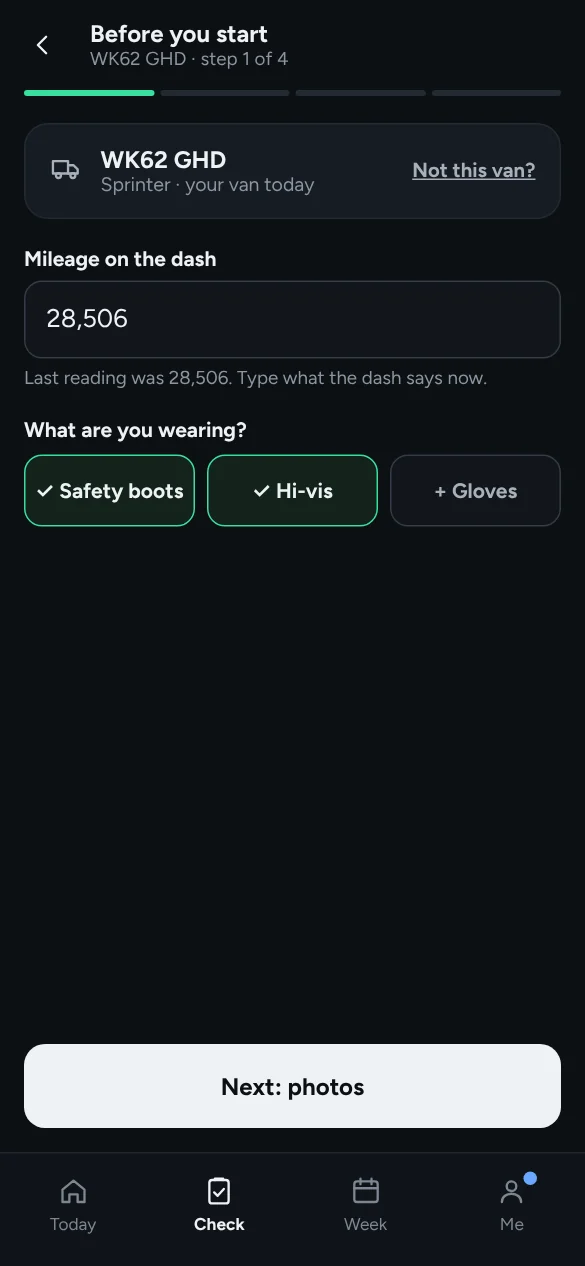
Task: Tap the back arrow icon
Action: (x=42, y=45)
